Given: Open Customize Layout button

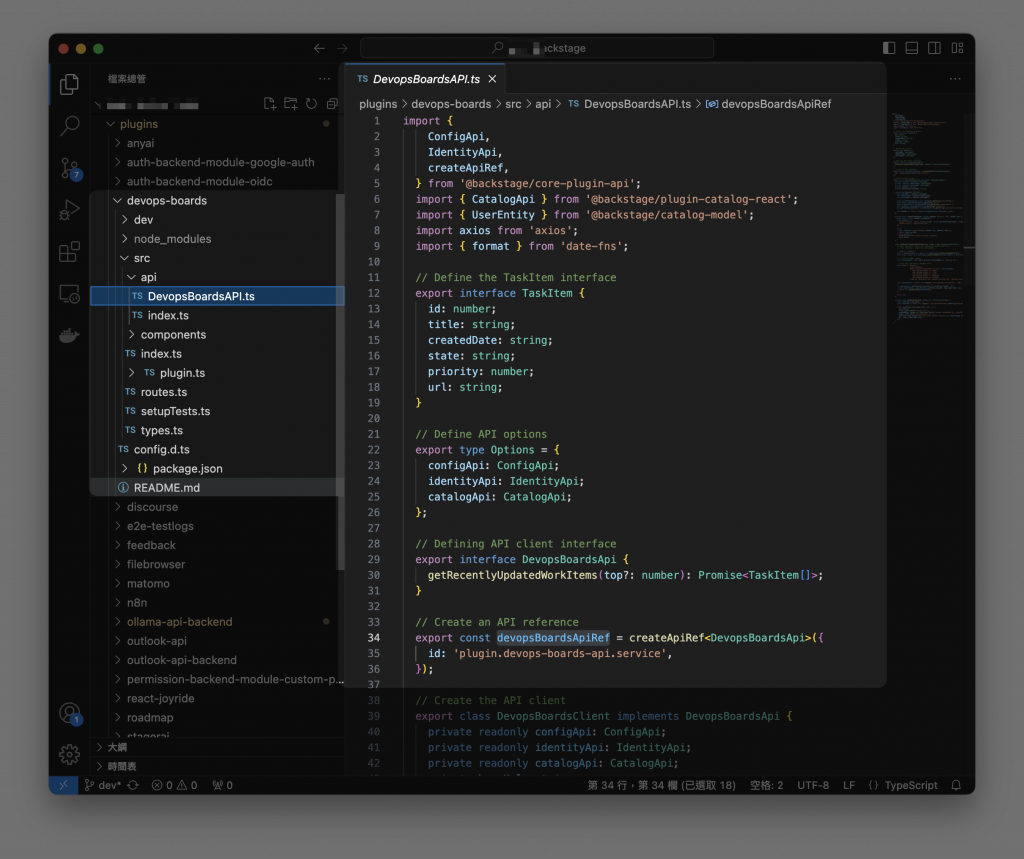Looking at the screenshot, I should (x=957, y=48).
